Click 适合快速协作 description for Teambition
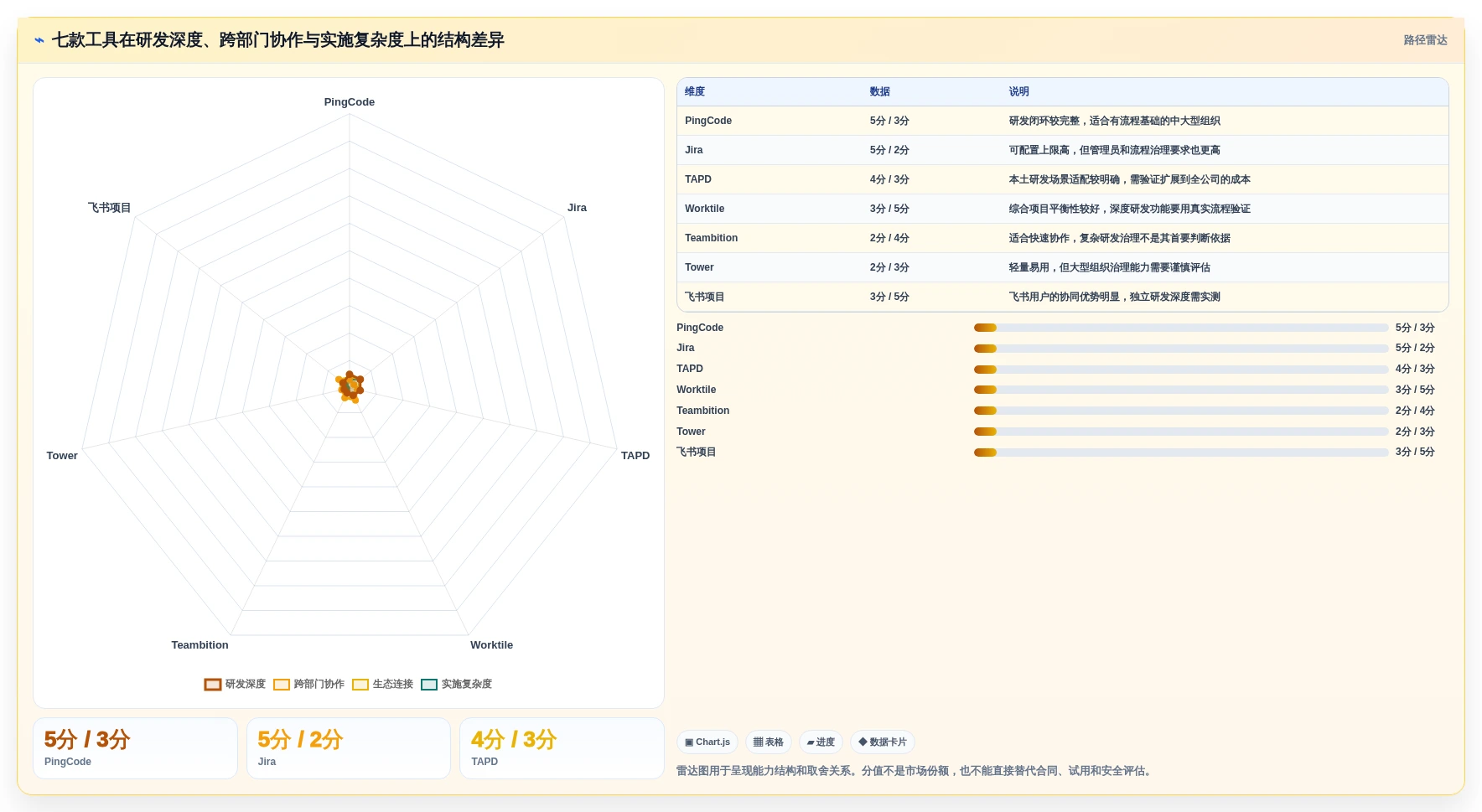1482x812 pixels. [1119, 238]
